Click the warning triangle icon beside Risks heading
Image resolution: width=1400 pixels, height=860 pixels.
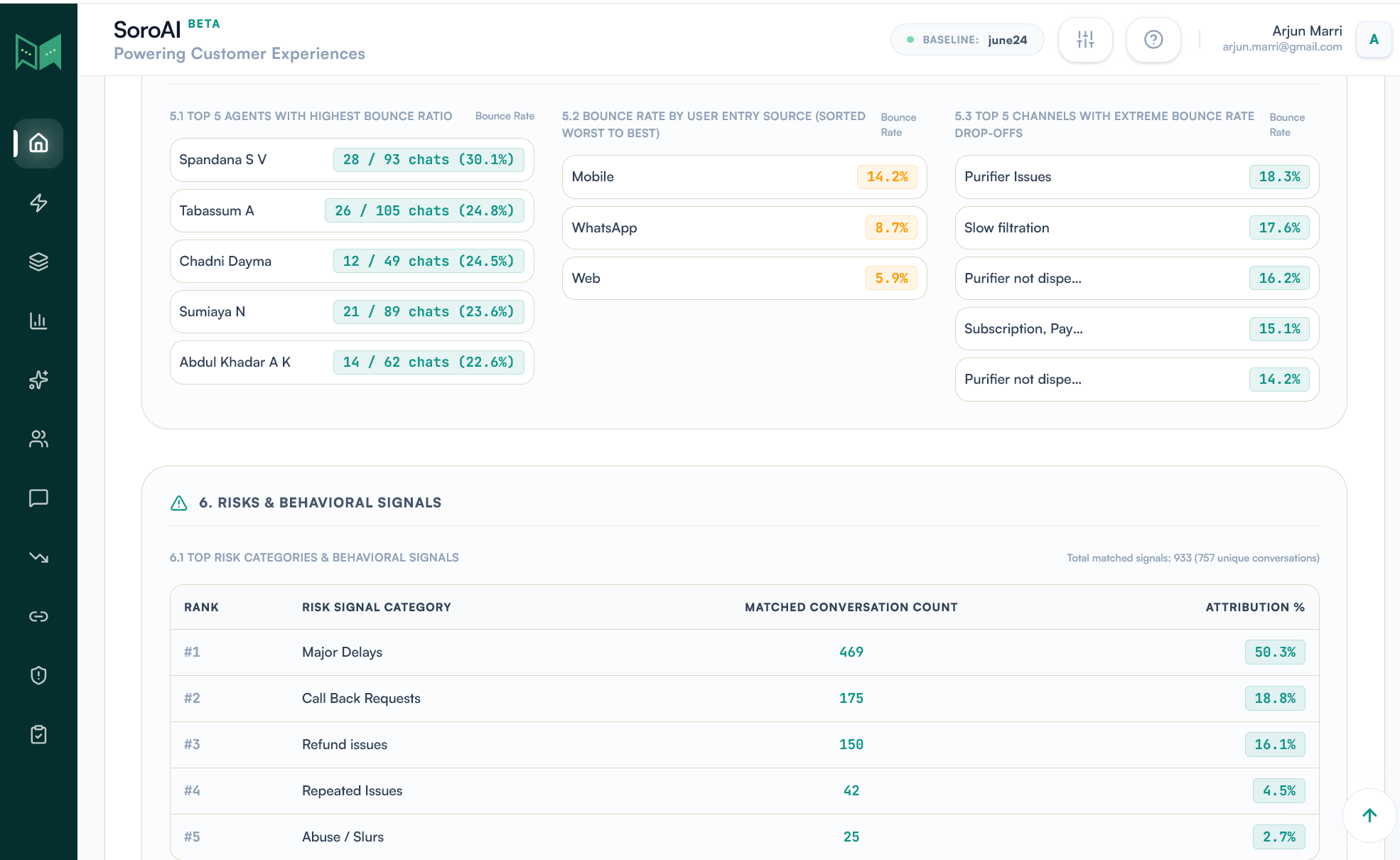pos(179,503)
